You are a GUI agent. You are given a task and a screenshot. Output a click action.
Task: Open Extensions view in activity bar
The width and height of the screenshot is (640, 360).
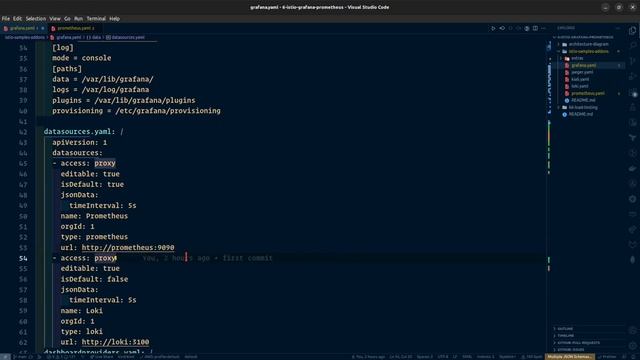(633, 93)
